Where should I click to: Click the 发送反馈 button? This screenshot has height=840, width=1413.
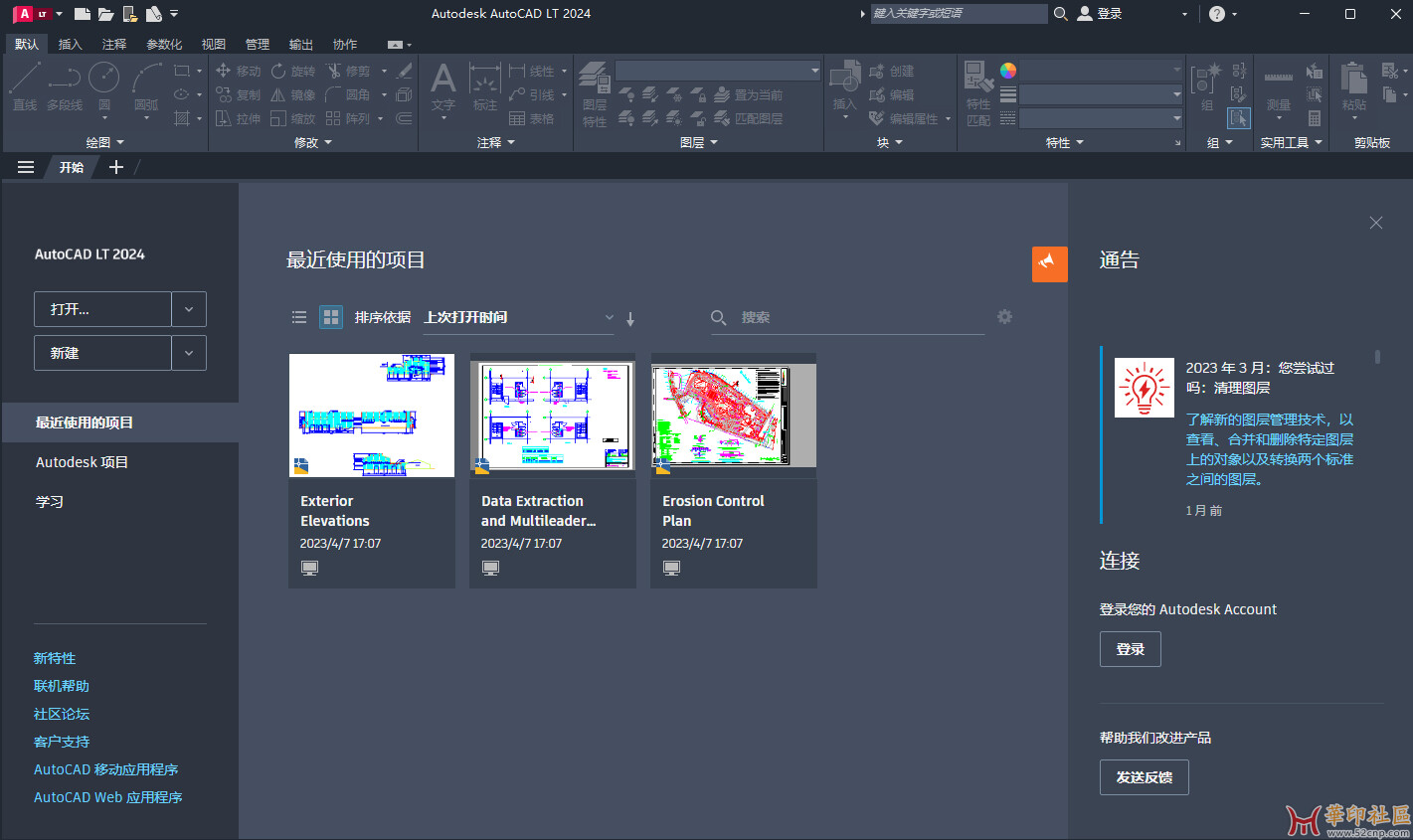point(1144,777)
